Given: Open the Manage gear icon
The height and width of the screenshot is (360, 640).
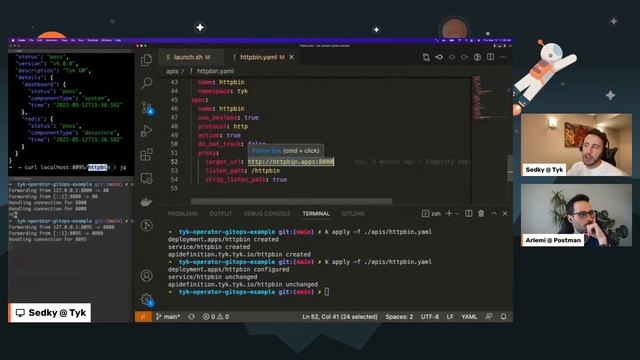Looking at the screenshot, I should pyautogui.click(x=147, y=300).
